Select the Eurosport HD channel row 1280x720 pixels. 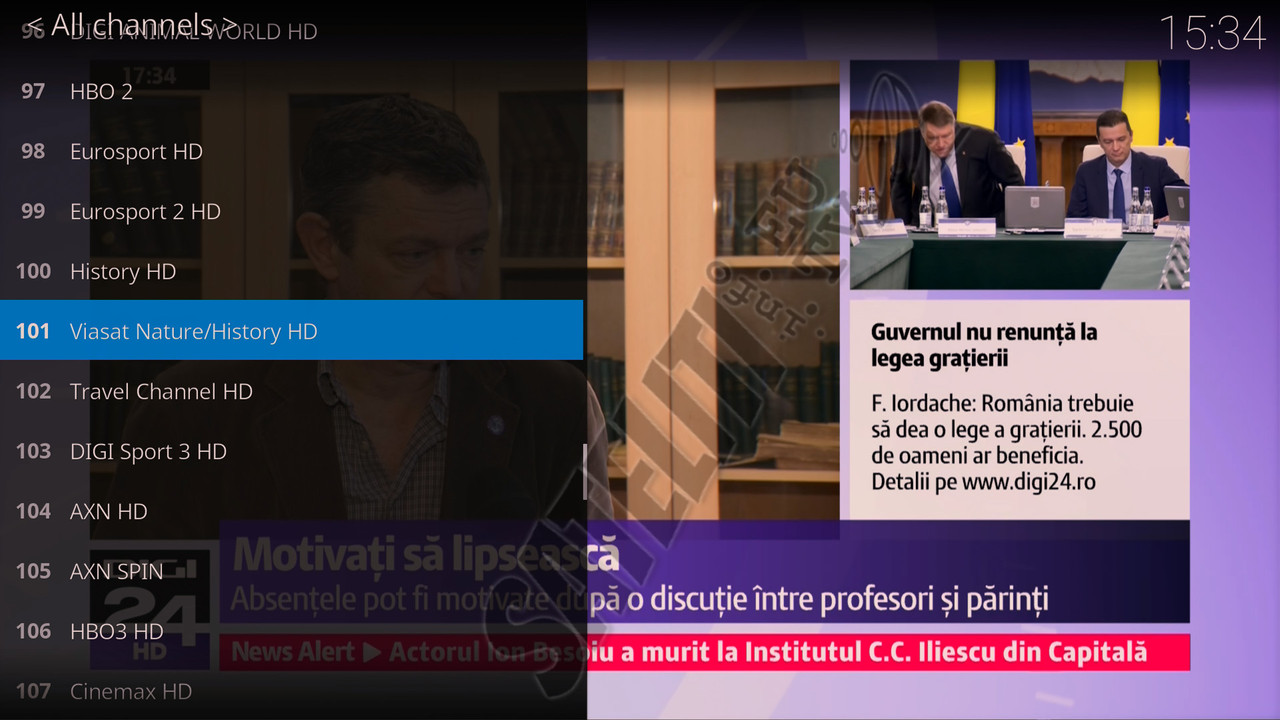click(x=291, y=151)
